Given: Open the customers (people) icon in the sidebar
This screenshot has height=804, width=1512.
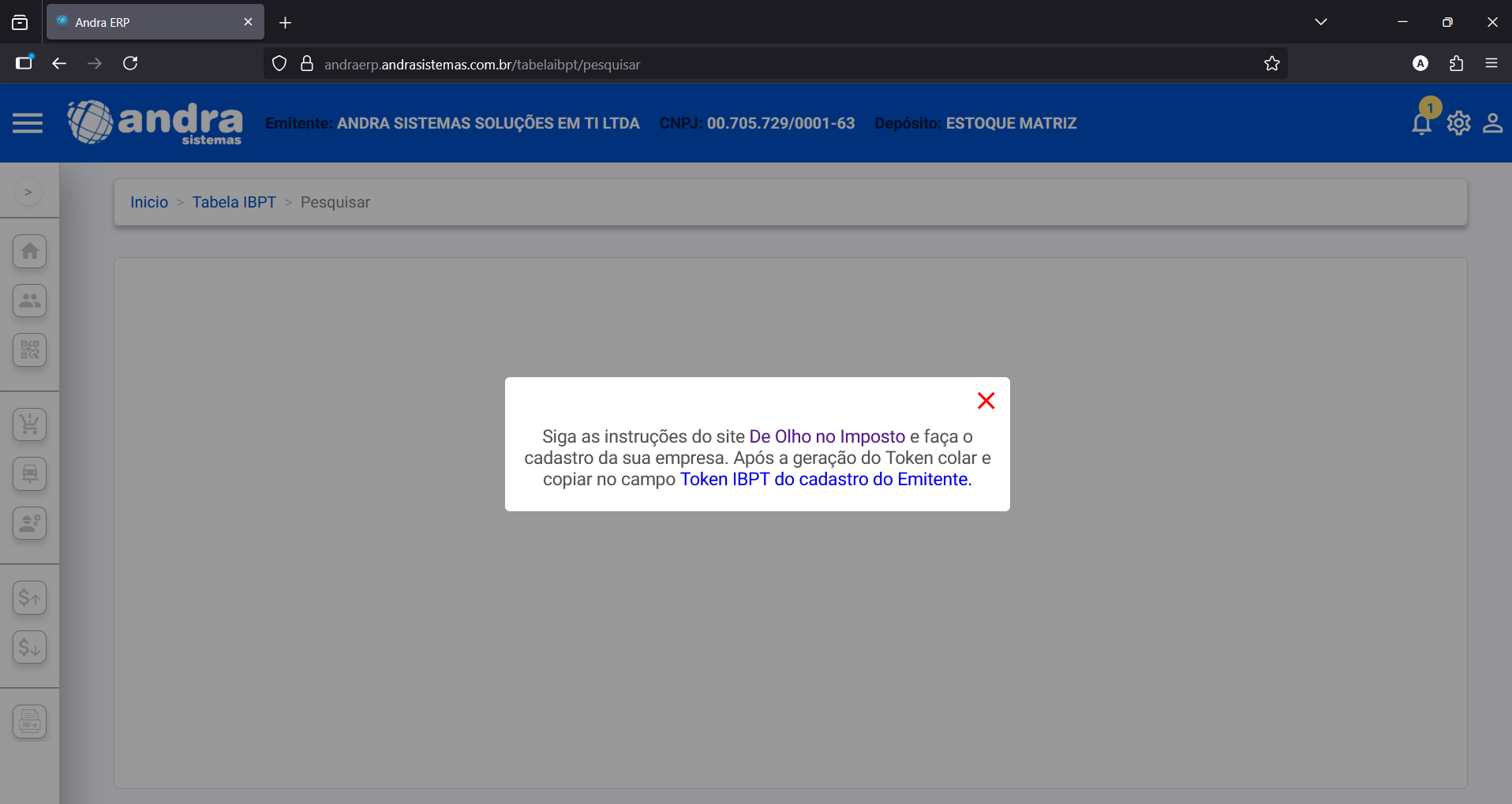Looking at the screenshot, I should 29,301.
